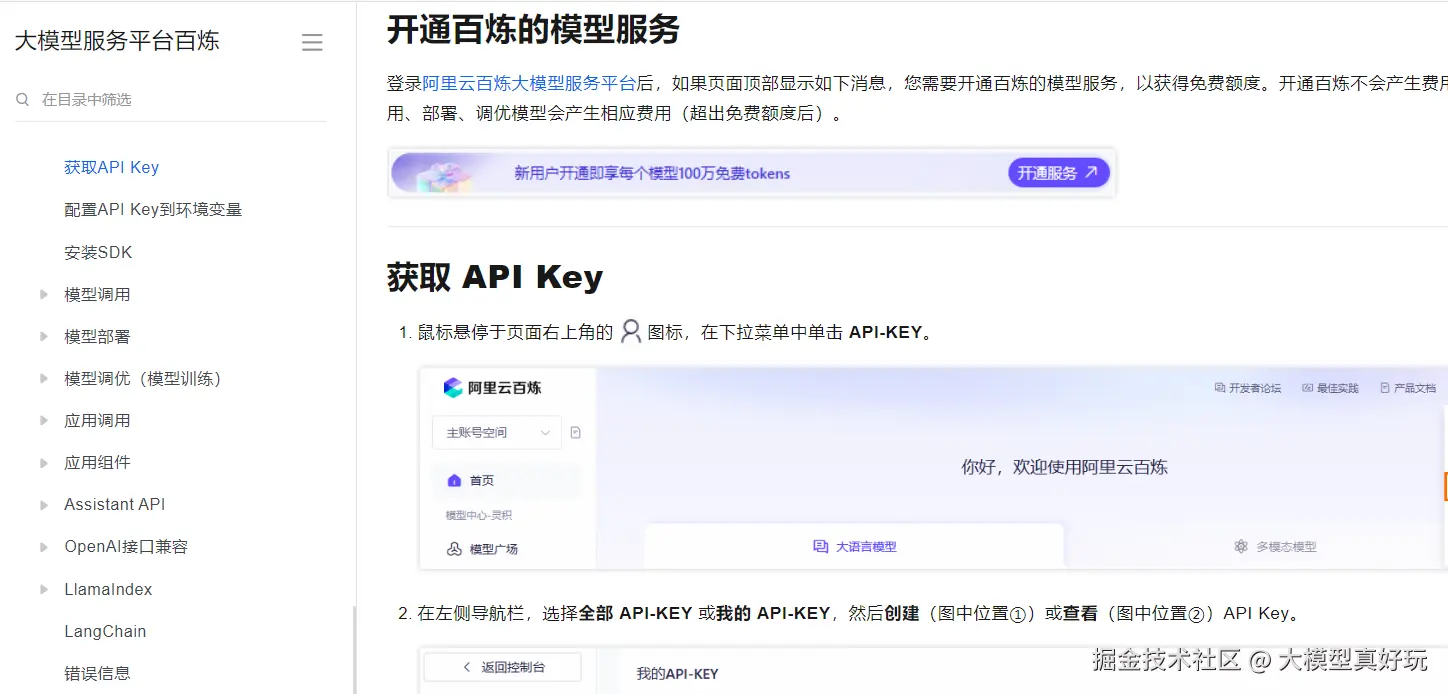Select OpenAI接口兼容 label in sidebar
The height and width of the screenshot is (694, 1448).
coord(126,547)
